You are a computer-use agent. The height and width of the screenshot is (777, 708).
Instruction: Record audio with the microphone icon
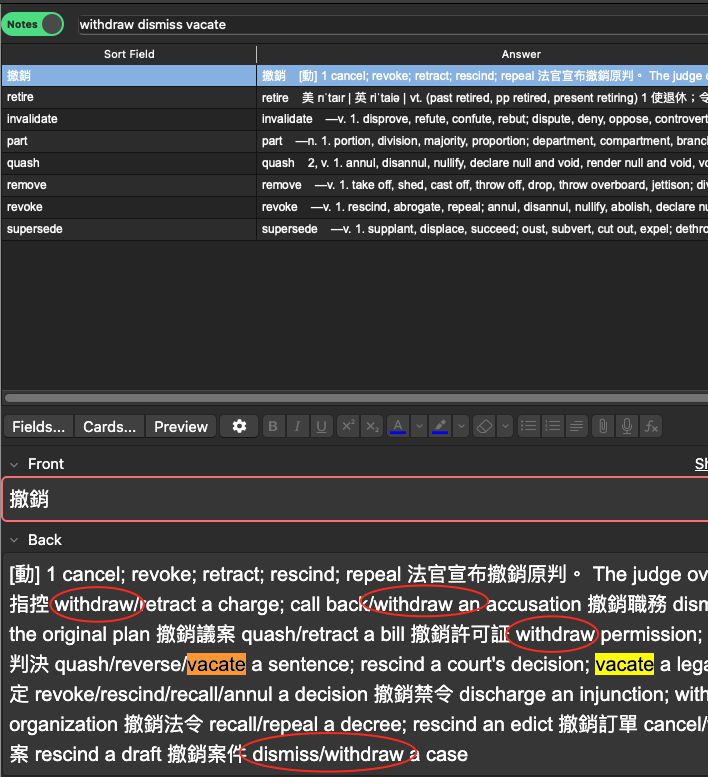[x=627, y=426]
